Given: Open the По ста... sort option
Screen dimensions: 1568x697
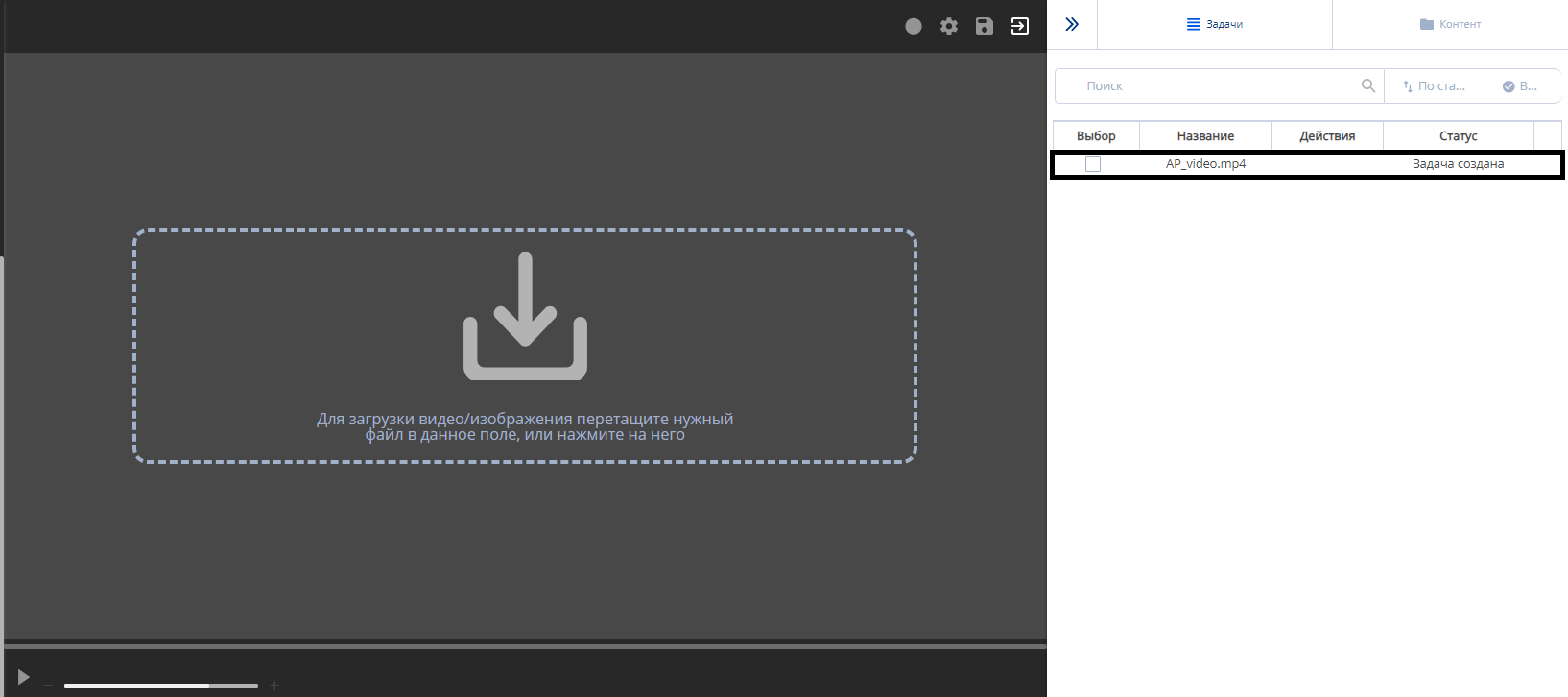Looking at the screenshot, I should coord(1435,85).
